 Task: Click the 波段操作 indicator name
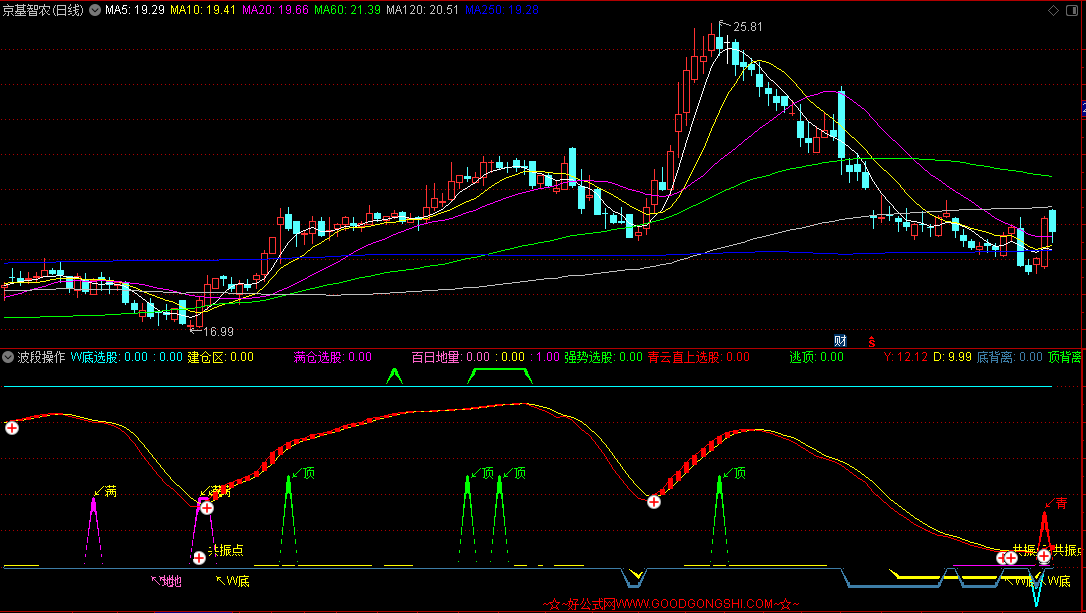click(x=42, y=357)
